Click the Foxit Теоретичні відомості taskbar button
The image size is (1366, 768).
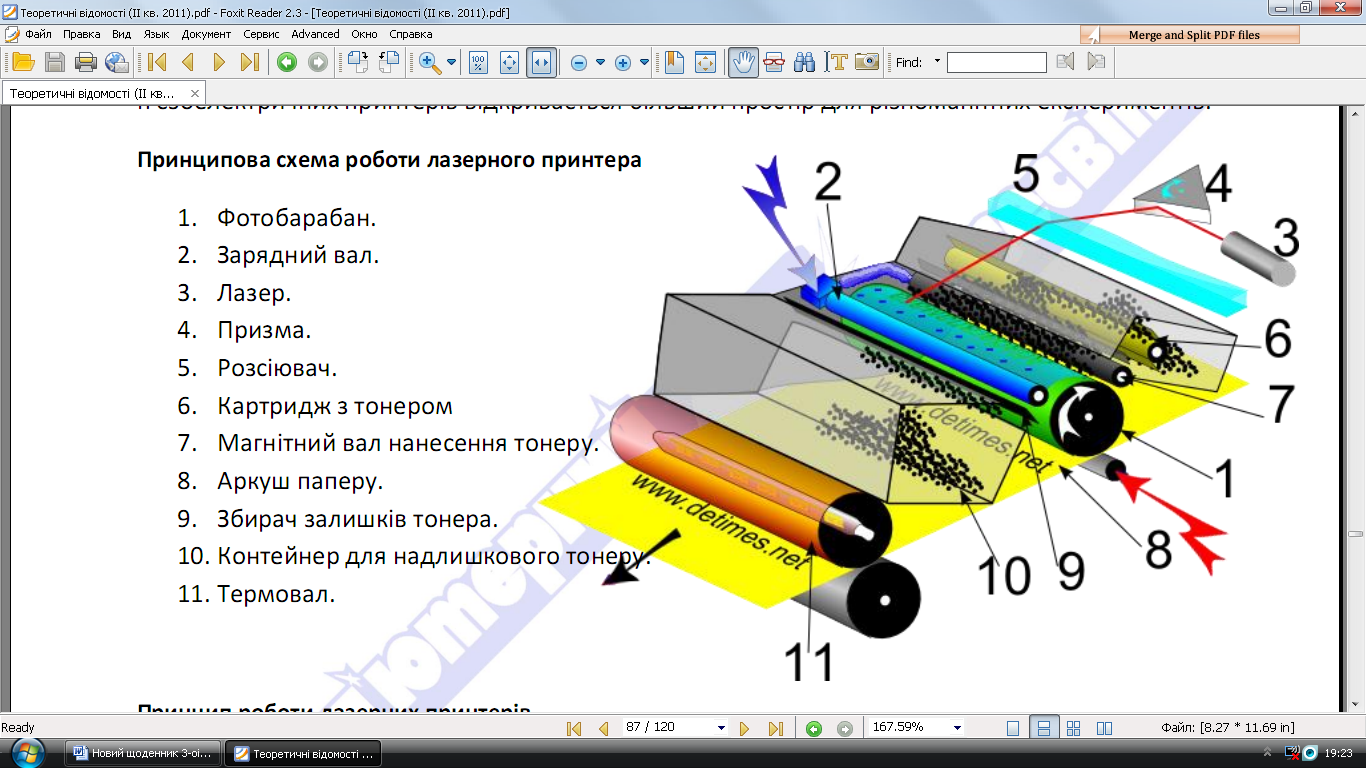coord(303,753)
